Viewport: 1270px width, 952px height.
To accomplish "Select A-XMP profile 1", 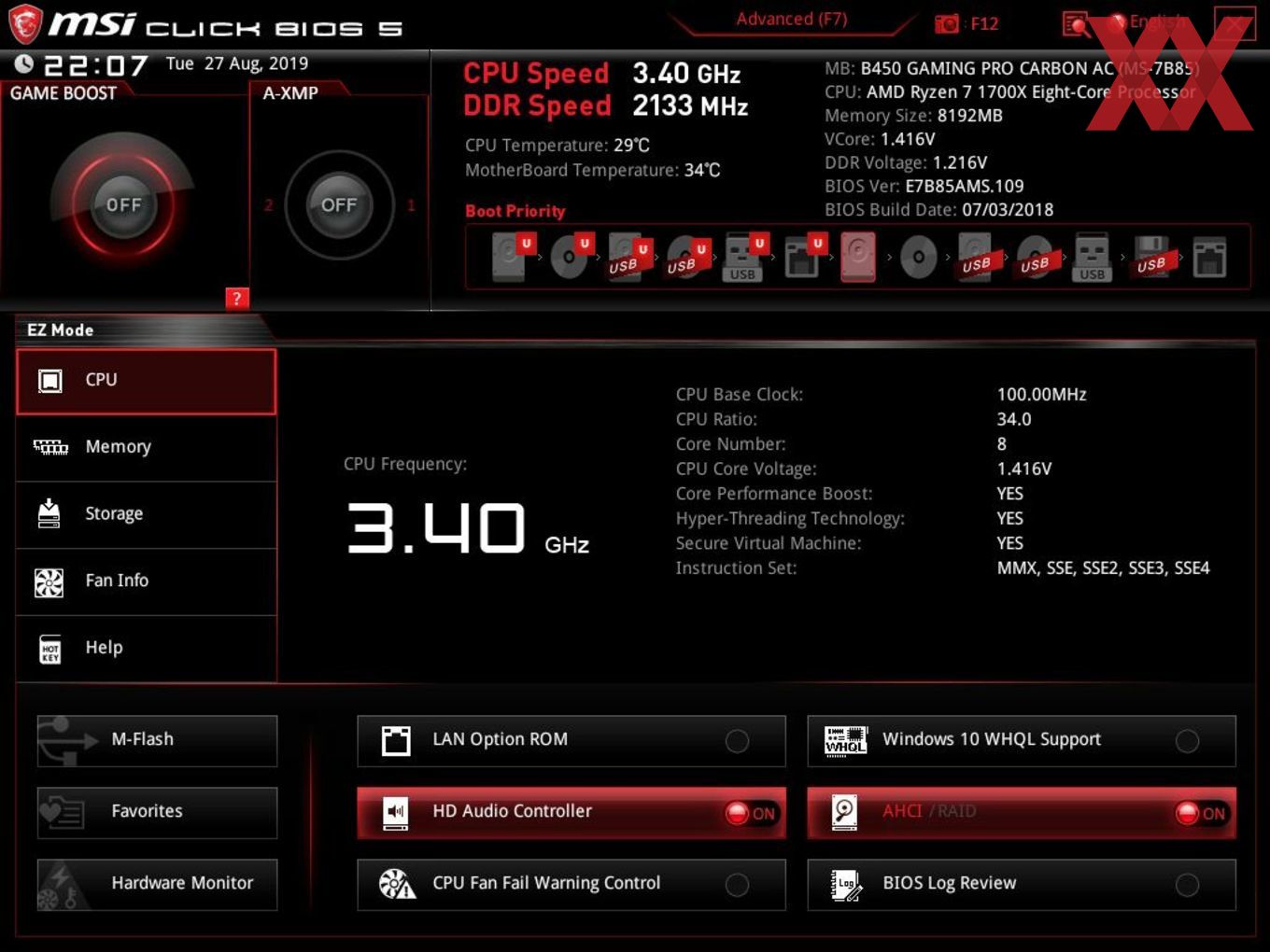I will coord(411,205).
